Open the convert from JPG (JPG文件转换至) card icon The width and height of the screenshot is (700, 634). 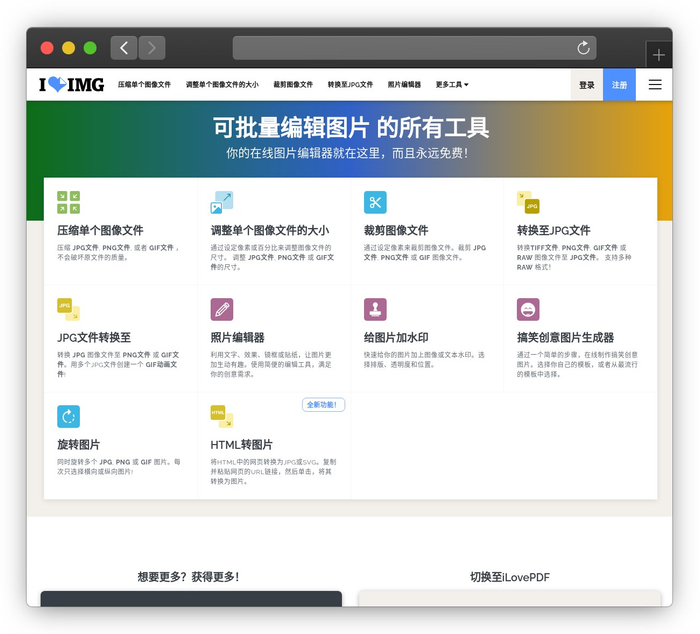[x=68, y=309]
